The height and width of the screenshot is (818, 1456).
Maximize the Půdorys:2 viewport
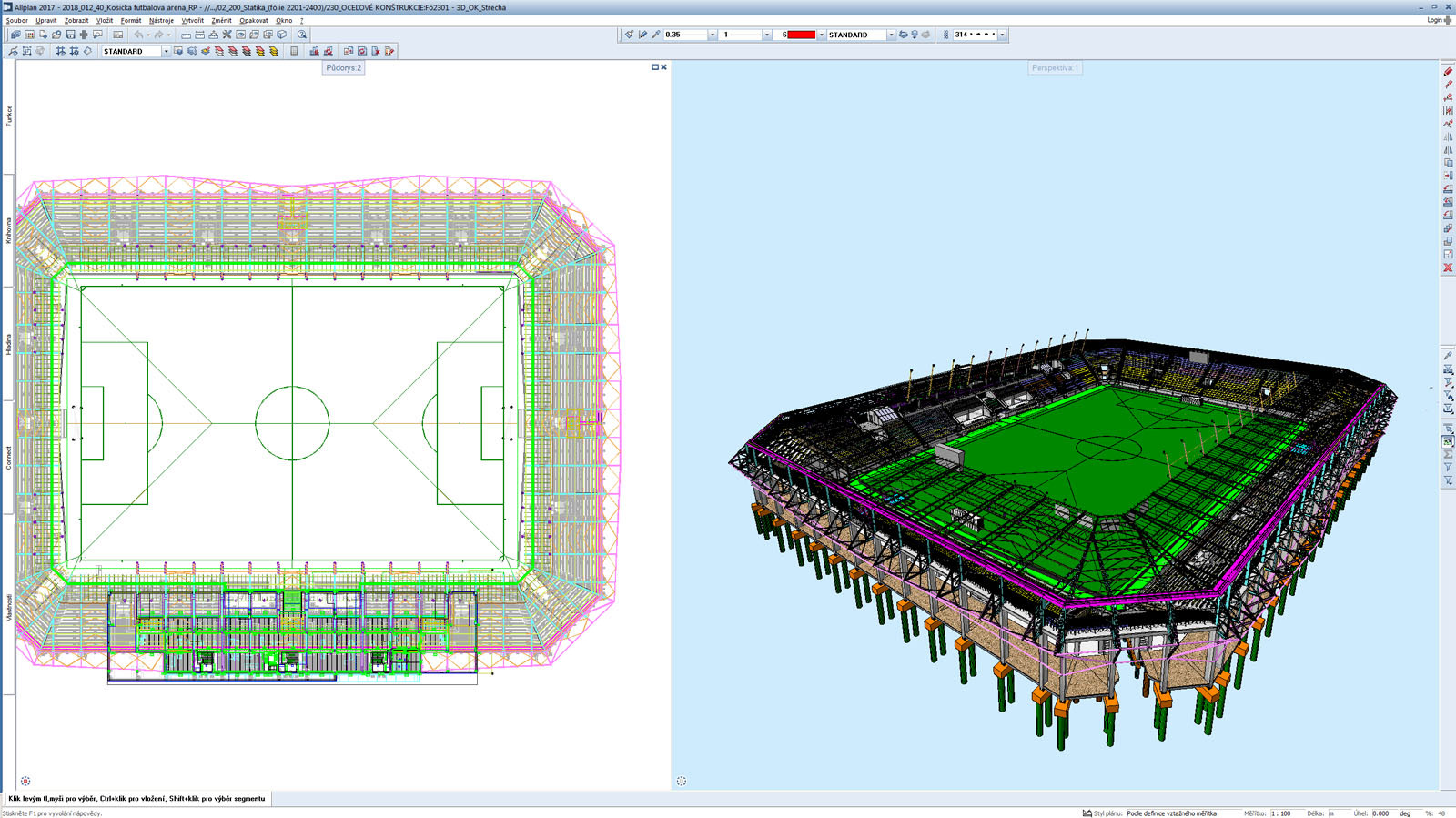coord(654,67)
